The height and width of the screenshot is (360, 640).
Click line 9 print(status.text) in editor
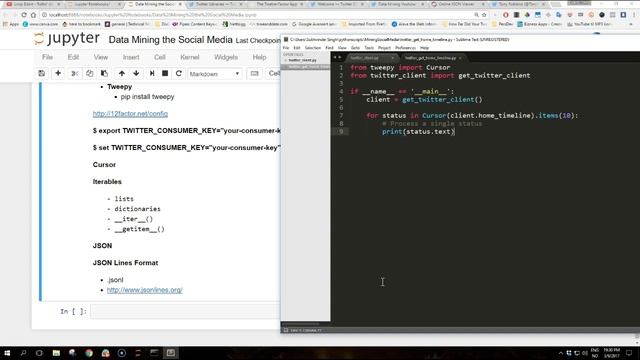(x=418, y=131)
